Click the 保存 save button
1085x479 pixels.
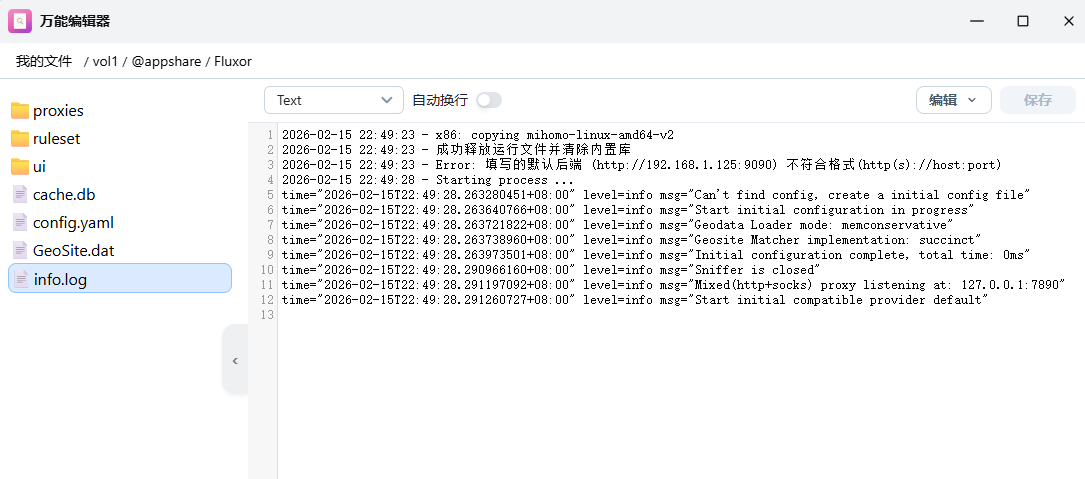pyautogui.click(x=1038, y=100)
